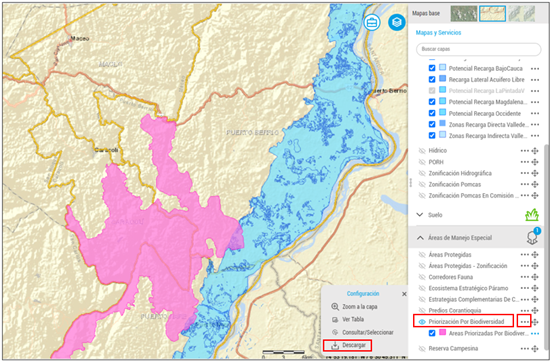Uncheck Potencial Recarga BajoCauca layer
The height and width of the screenshot is (361, 551).
(x=432, y=68)
